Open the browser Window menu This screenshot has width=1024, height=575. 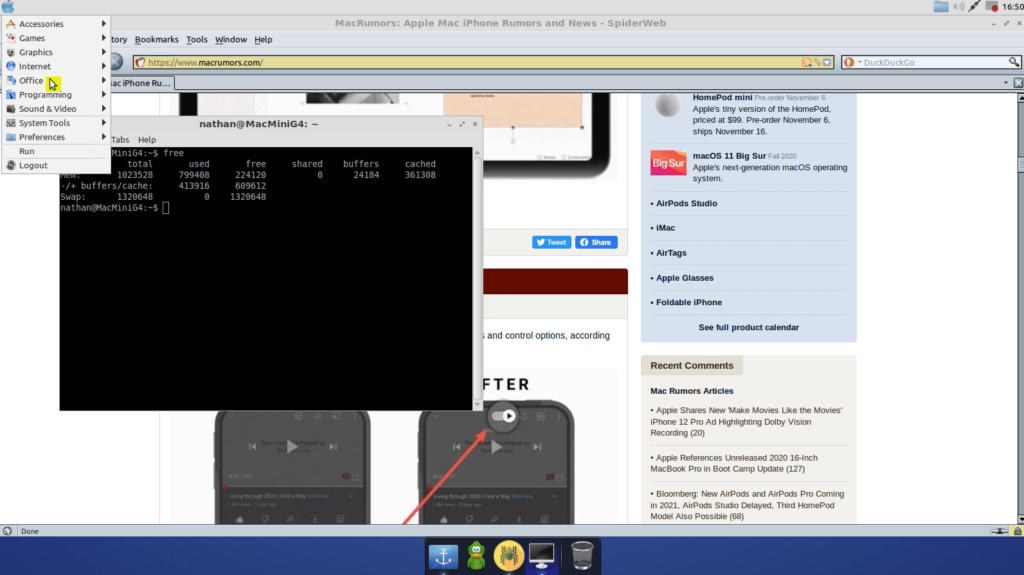tap(231, 39)
